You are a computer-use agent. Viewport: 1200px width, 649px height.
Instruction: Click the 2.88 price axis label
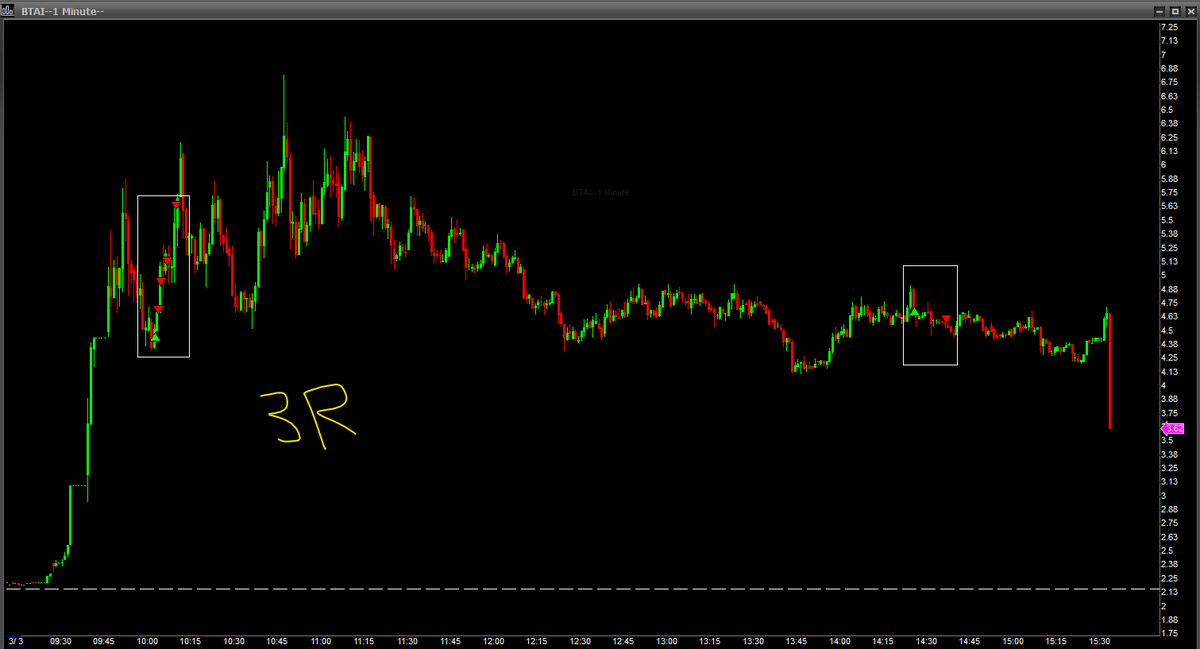tap(1168, 510)
